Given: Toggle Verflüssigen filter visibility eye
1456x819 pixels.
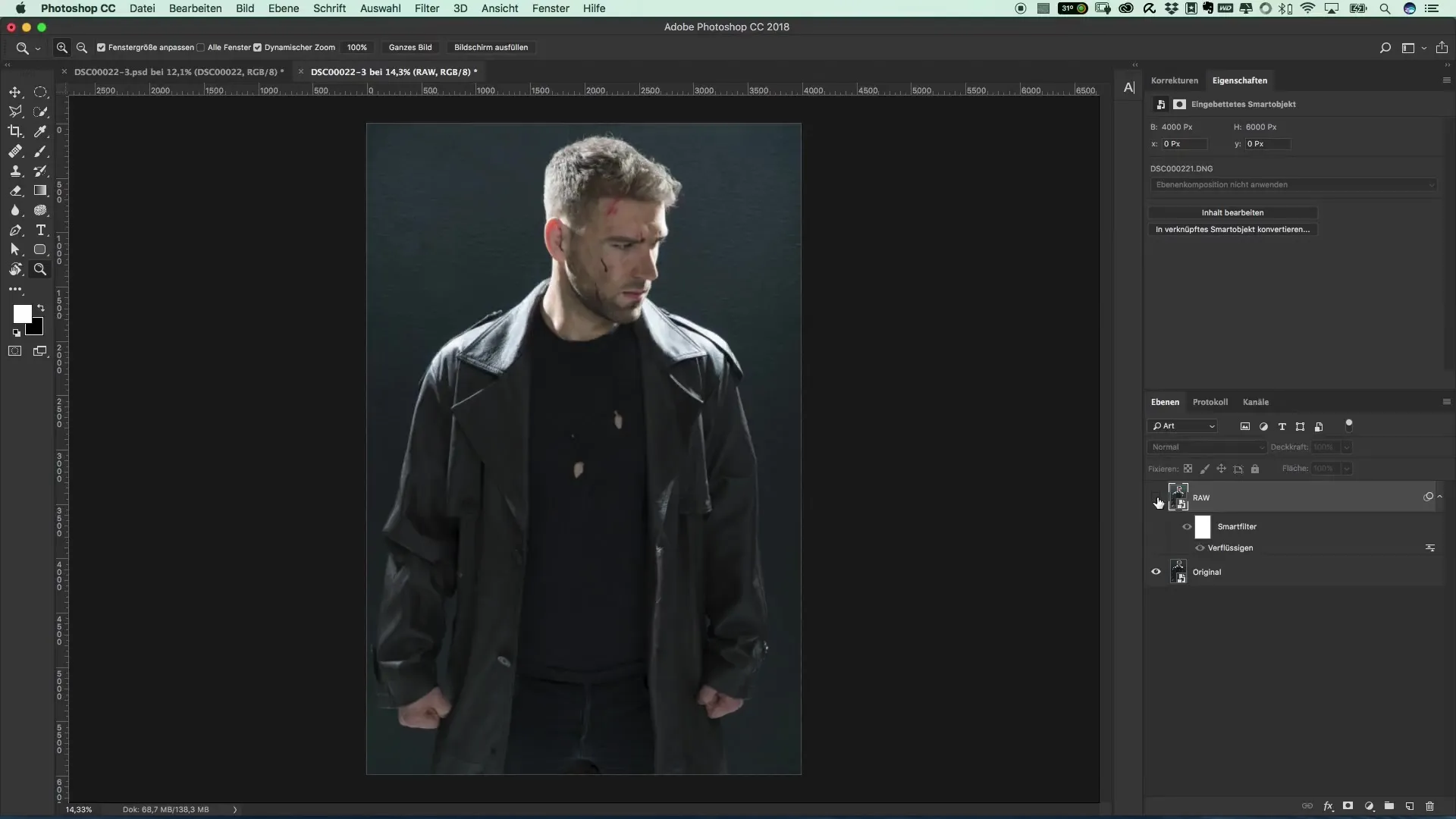Looking at the screenshot, I should pos(1200,548).
